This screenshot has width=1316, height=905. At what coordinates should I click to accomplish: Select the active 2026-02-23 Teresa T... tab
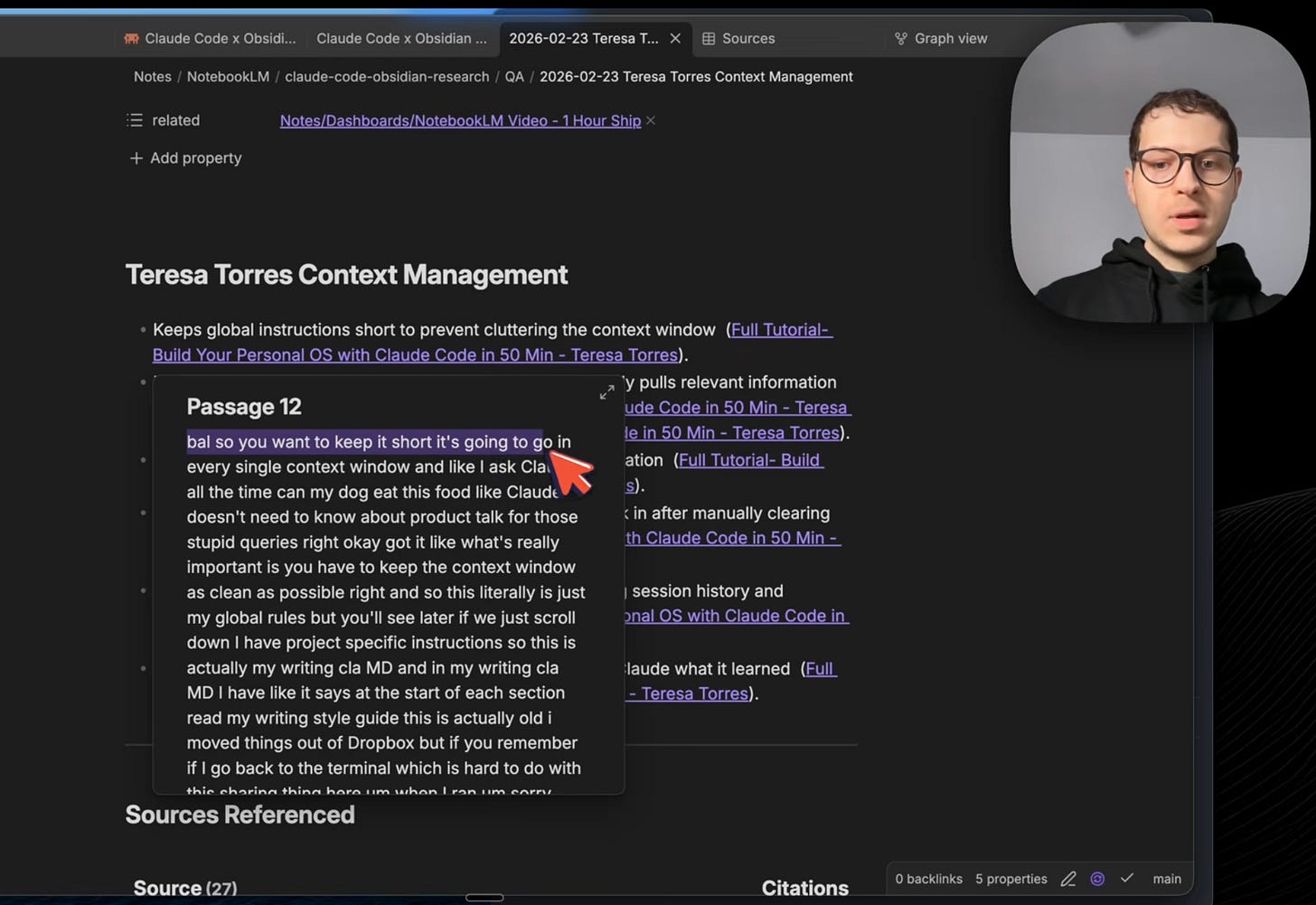(x=583, y=39)
